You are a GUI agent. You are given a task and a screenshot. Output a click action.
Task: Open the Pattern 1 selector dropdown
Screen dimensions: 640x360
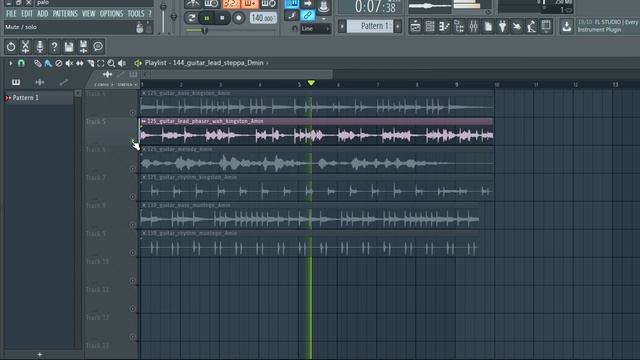click(369, 26)
